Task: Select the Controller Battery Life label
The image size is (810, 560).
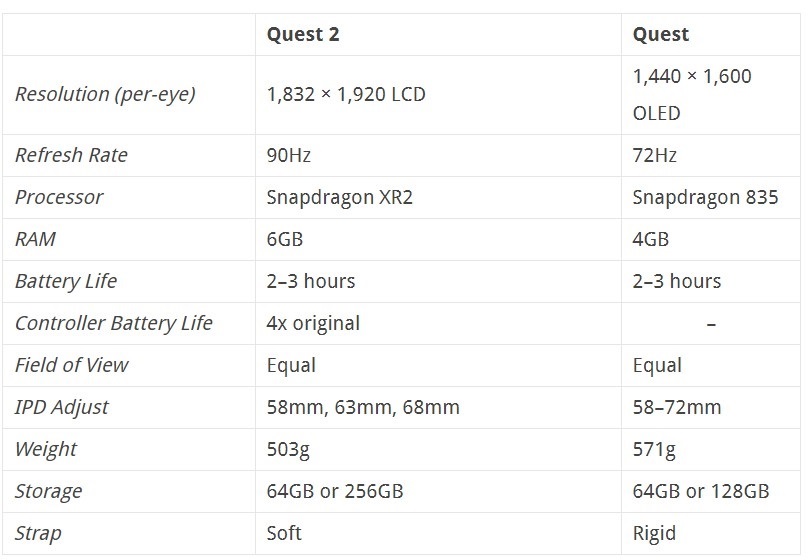Action: (114, 323)
